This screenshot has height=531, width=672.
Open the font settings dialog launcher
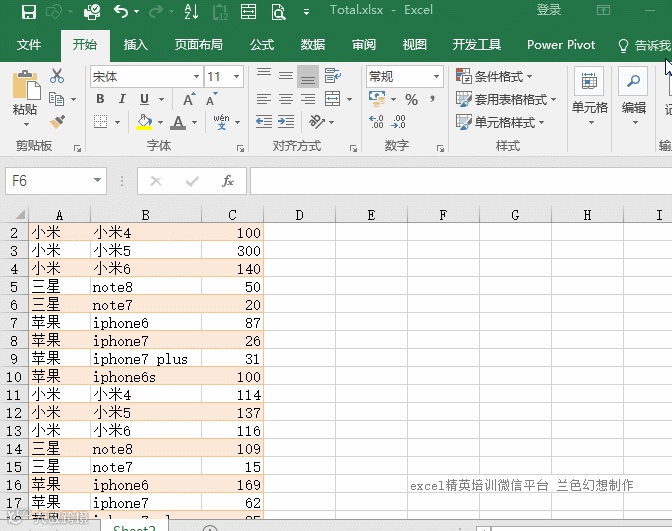click(240, 148)
